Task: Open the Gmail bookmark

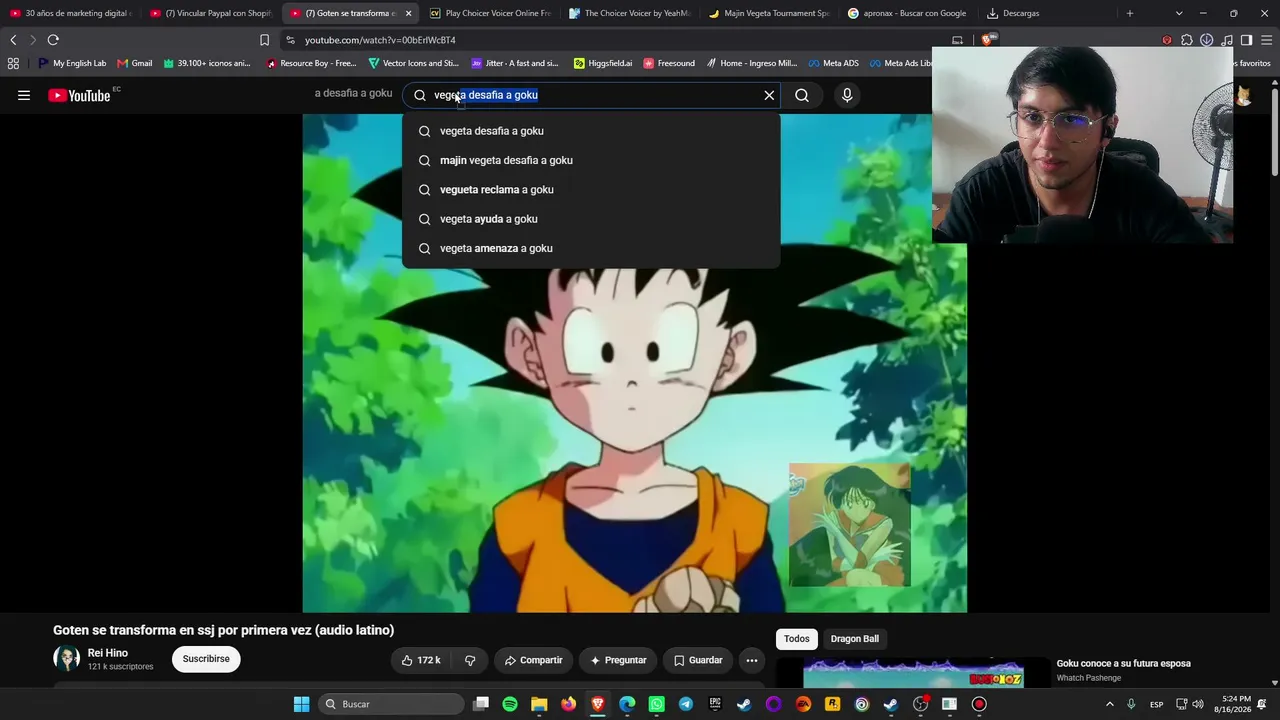Action: click(135, 63)
